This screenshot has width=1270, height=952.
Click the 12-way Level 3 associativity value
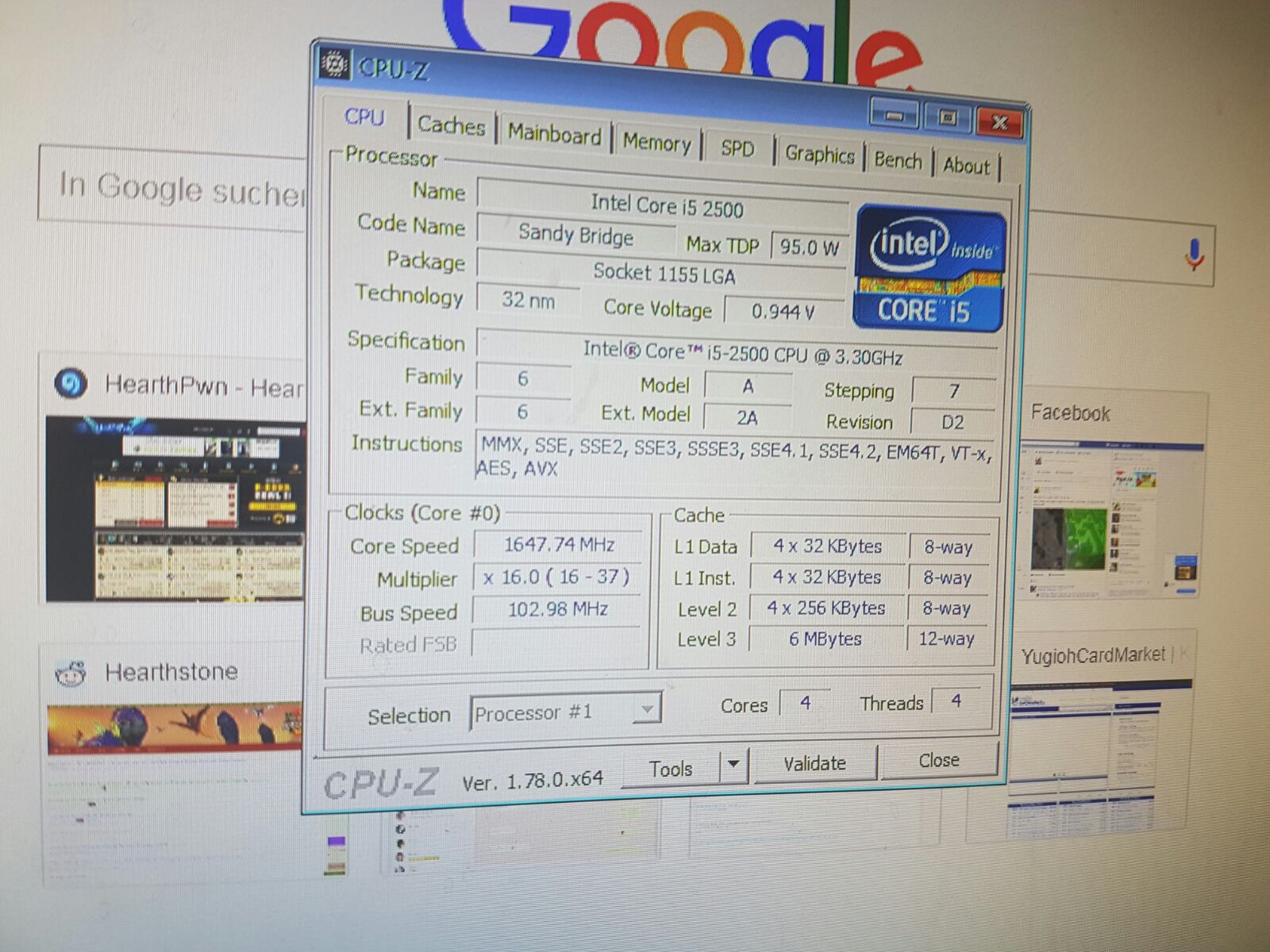(947, 638)
